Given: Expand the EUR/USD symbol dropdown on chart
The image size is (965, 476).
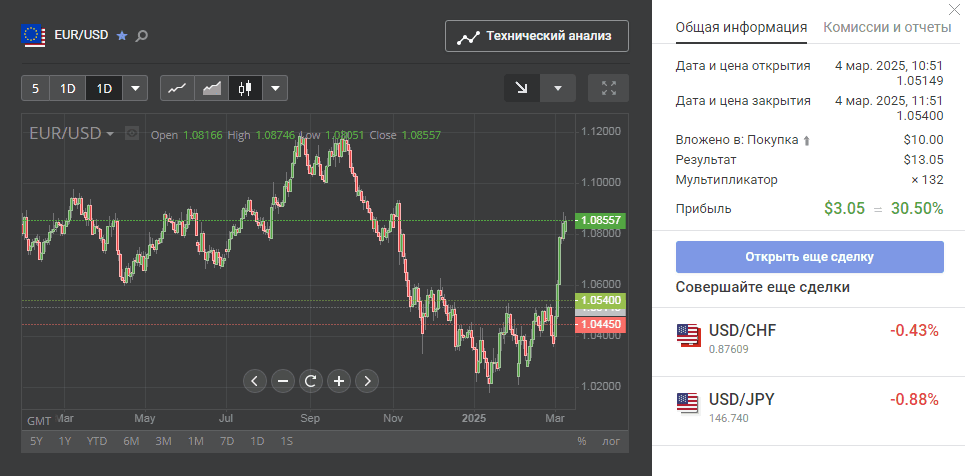Looking at the screenshot, I should click(110, 134).
